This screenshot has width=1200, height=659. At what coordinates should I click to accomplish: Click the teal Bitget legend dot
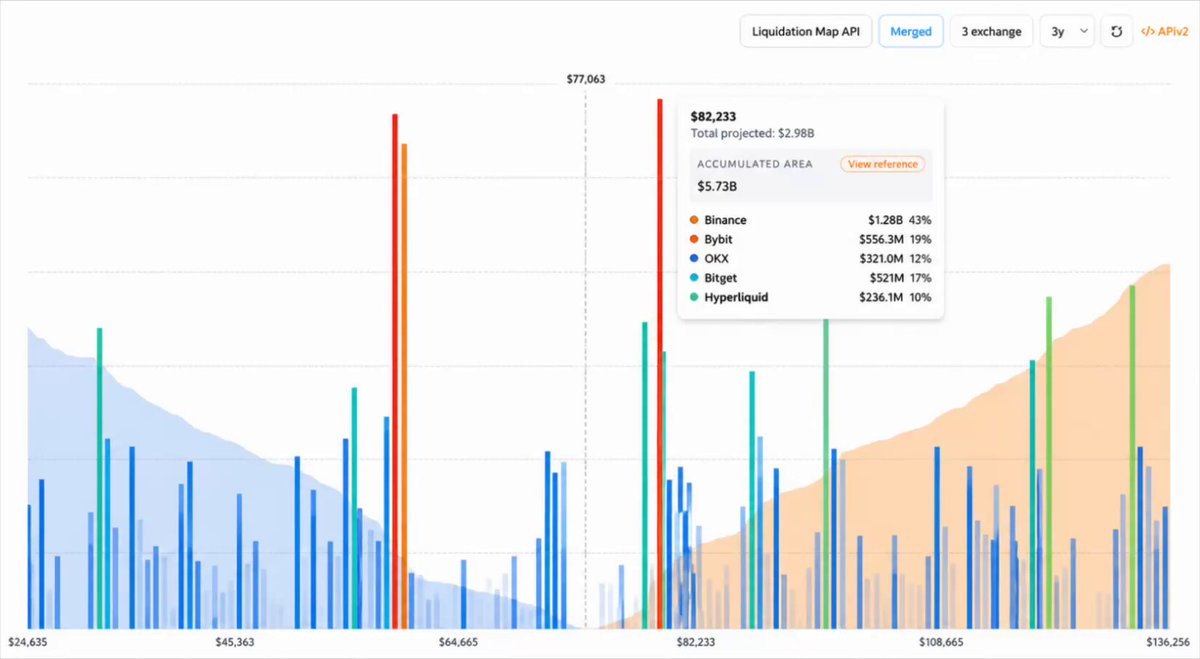coord(694,278)
